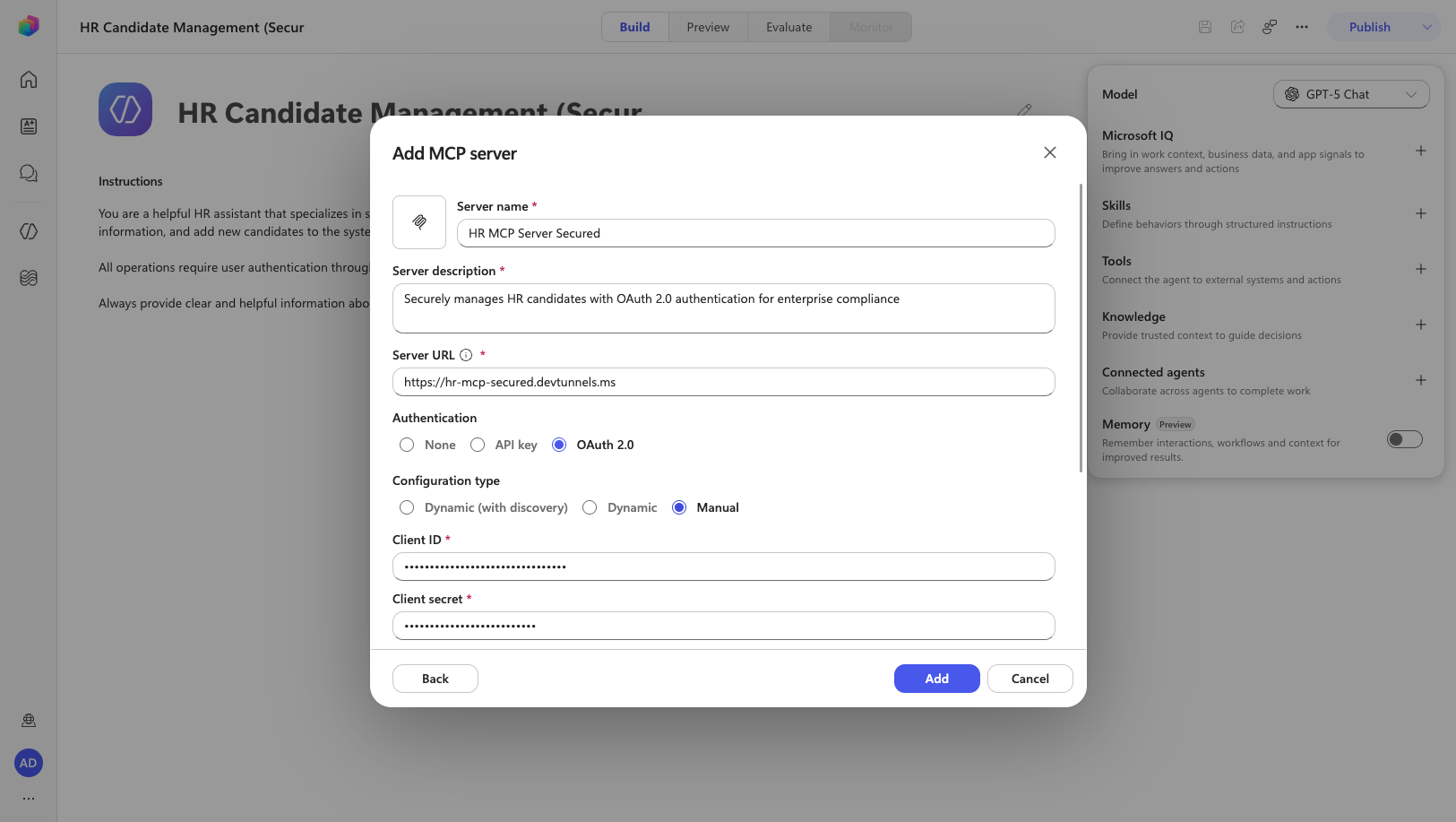Close the Add MCP server dialog
The height and width of the screenshot is (822, 1456).
pyautogui.click(x=1050, y=152)
